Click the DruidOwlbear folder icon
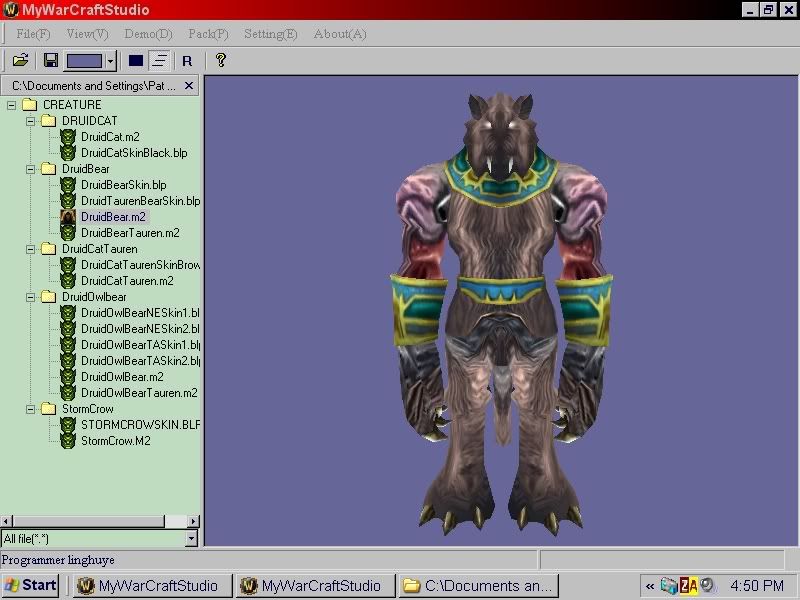Image resolution: width=800 pixels, height=600 pixels. (48, 296)
